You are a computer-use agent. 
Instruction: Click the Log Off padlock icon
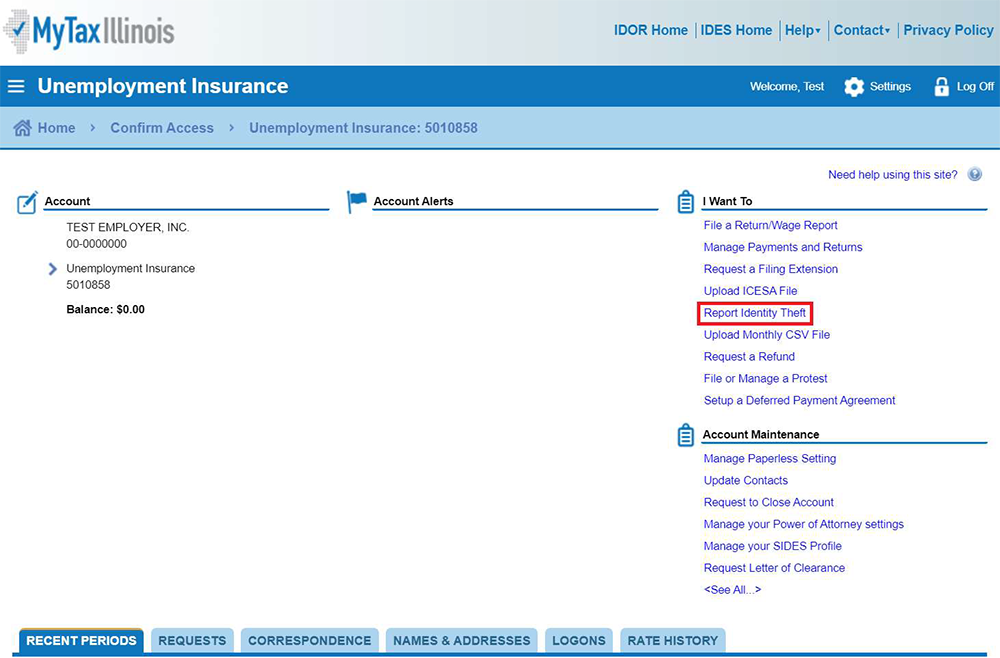[x=941, y=87]
